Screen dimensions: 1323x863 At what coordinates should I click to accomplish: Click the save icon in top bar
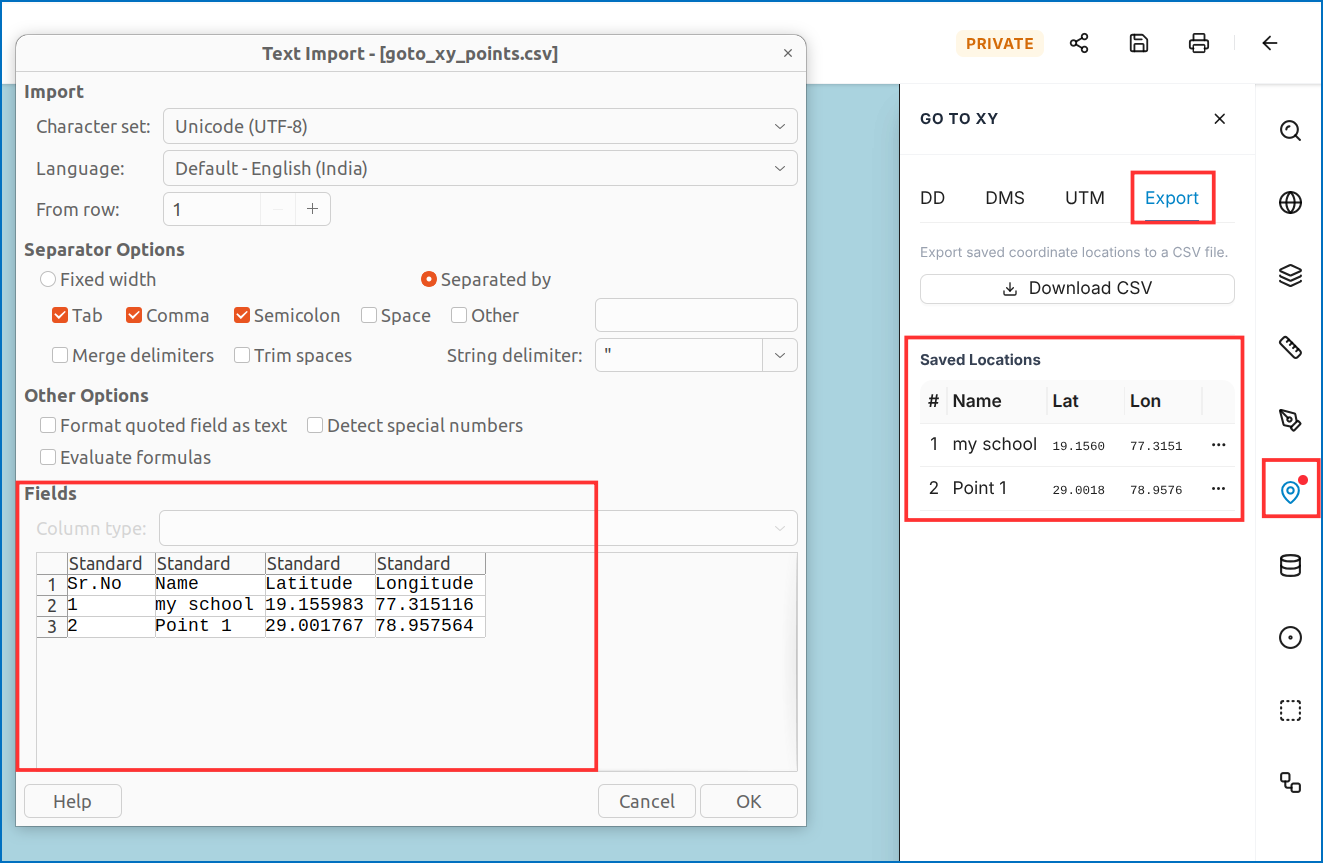pyautogui.click(x=1139, y=43)
